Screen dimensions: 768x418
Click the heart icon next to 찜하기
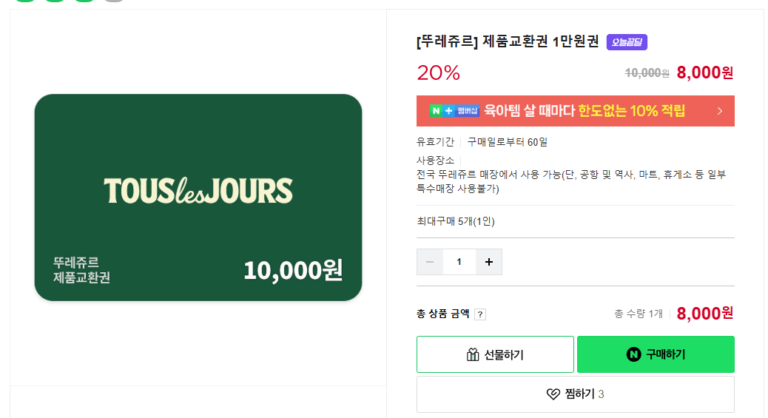pos(553,394)
